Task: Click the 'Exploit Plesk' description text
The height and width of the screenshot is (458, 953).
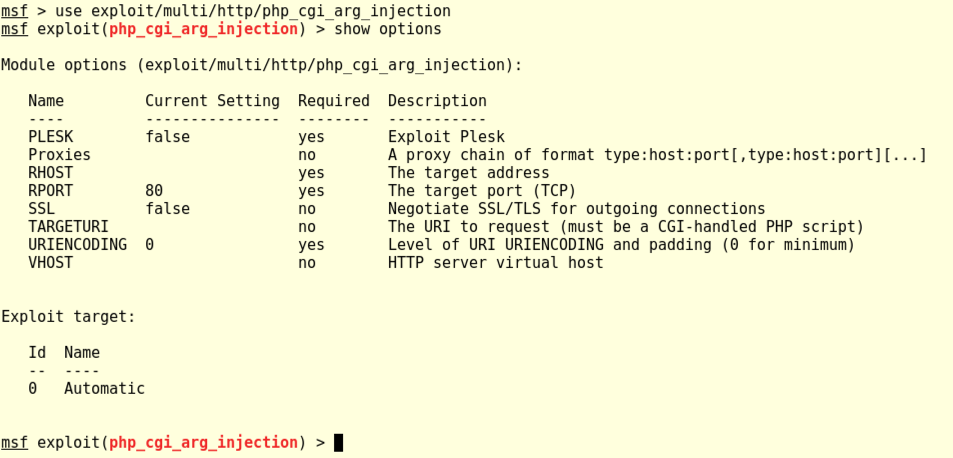Action: (x=446, y=137)
